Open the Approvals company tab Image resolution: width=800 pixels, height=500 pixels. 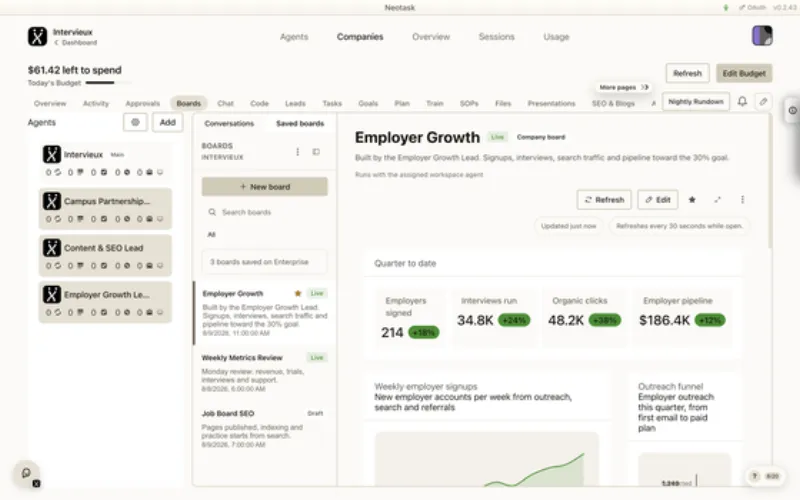143,104
